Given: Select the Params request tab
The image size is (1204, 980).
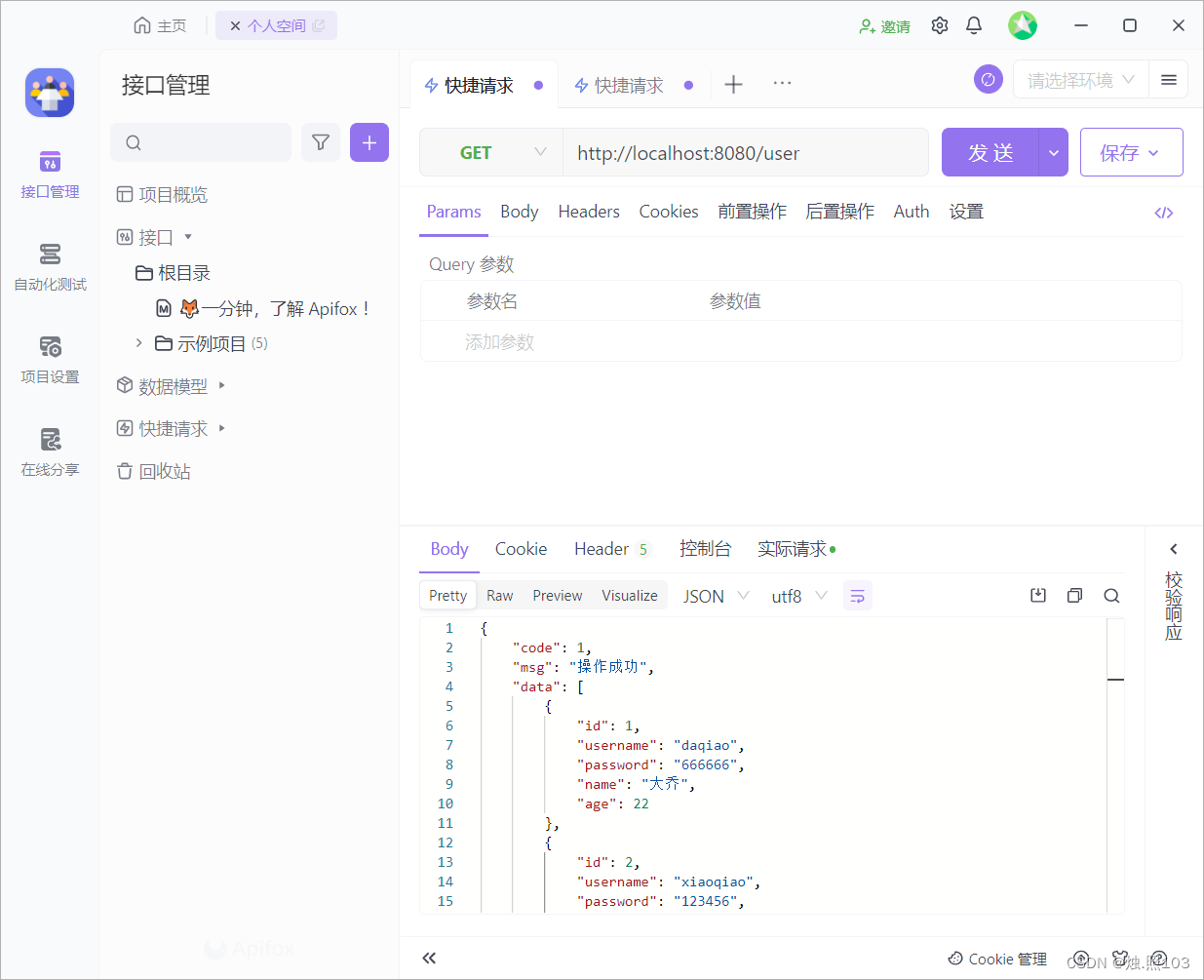Looking at the screenshot, I should (x=453, y=212).
